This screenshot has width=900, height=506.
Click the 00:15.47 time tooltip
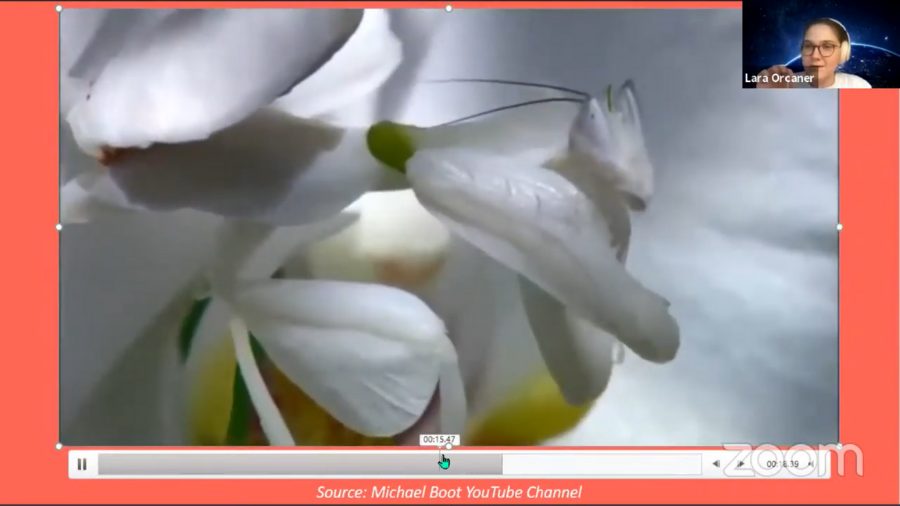coord(439,439)
